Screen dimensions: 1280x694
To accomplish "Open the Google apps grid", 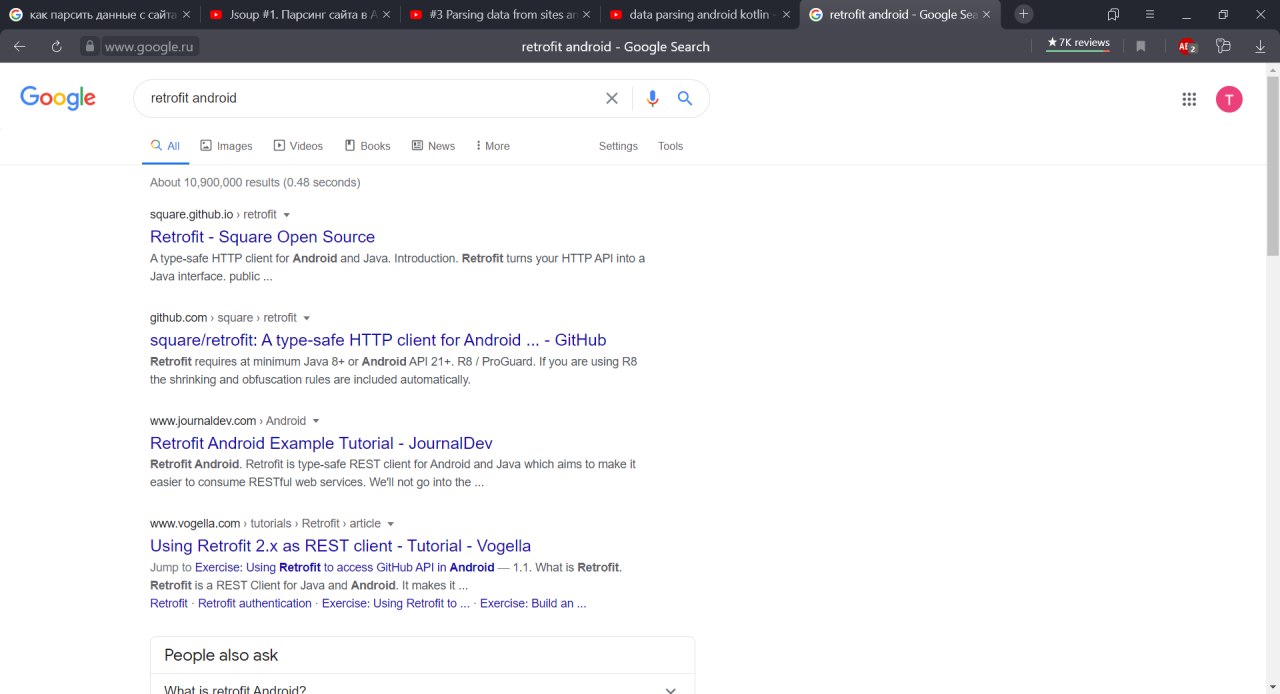I will point(1189,99).
